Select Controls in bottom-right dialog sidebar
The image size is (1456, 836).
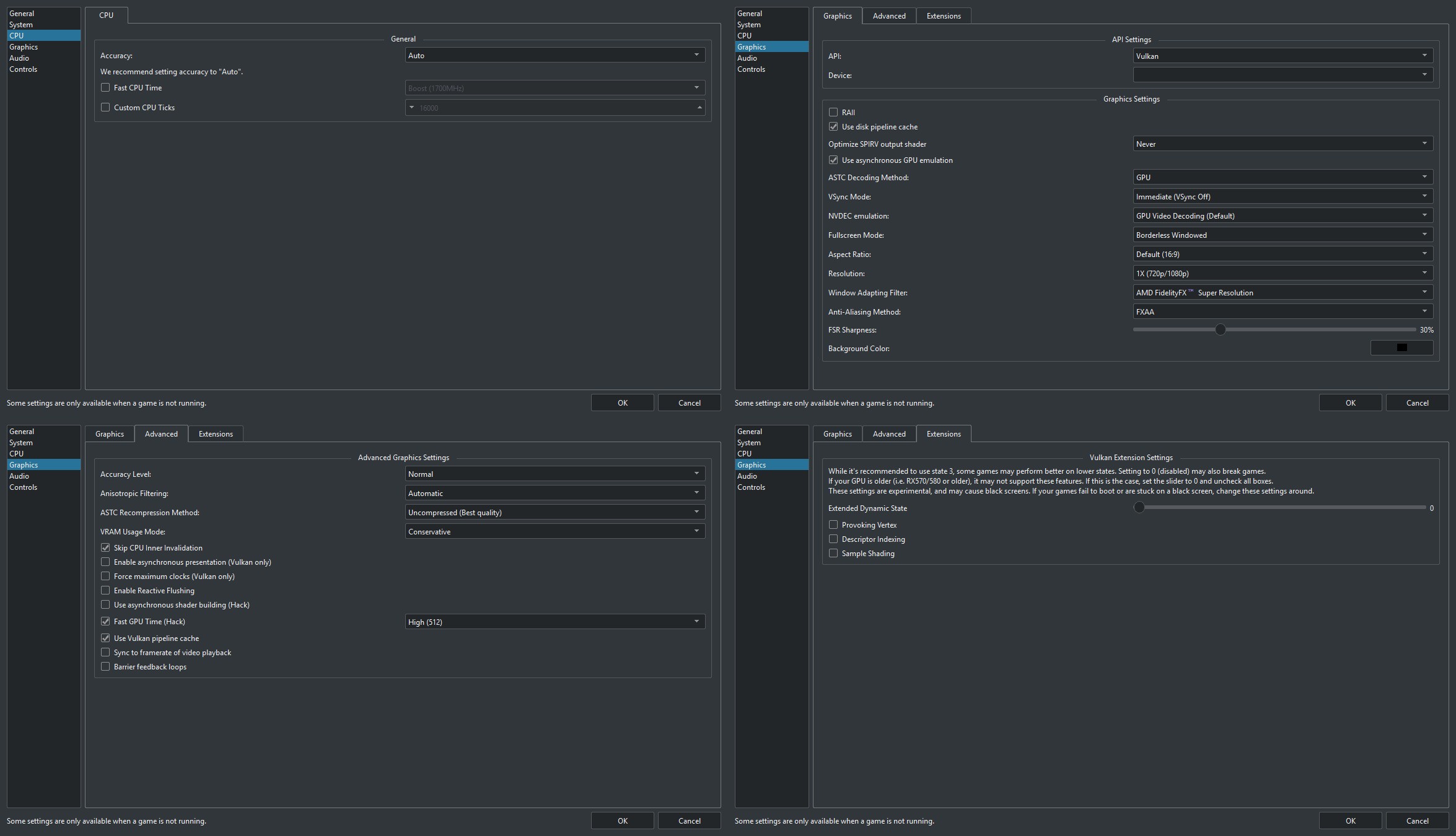tap(751, 487)
